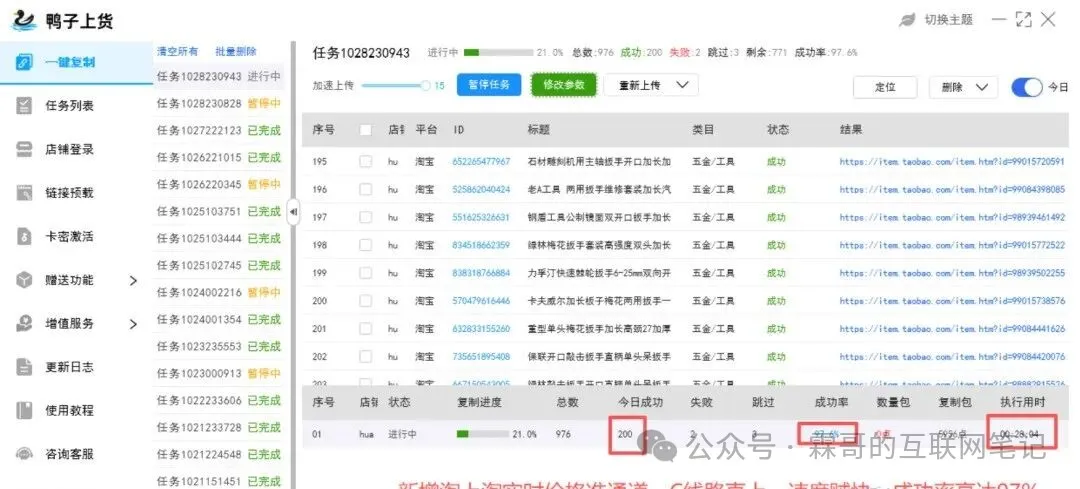The height and width of the screenshot is (489, 1080).
Task: Click 批量删除 above the task list
Action: tap(235, 51)
